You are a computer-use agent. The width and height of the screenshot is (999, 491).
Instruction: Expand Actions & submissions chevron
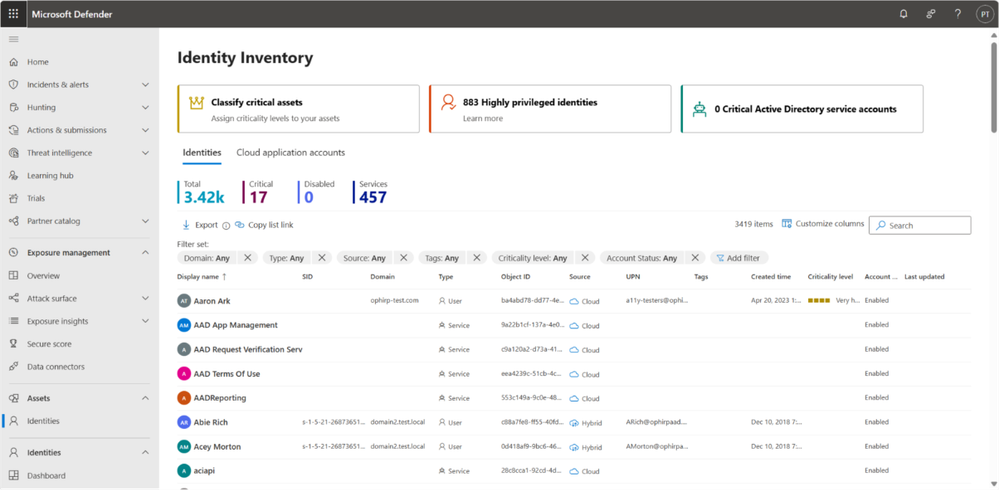pos(145,131)
